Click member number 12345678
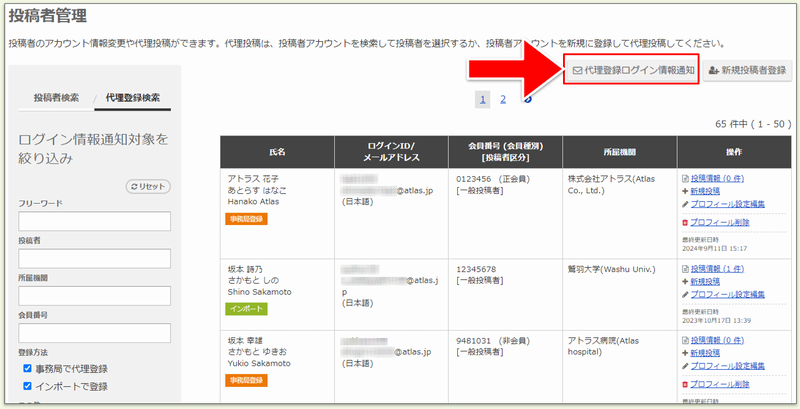This screenshot has height=409, width=800. (476, 269)
